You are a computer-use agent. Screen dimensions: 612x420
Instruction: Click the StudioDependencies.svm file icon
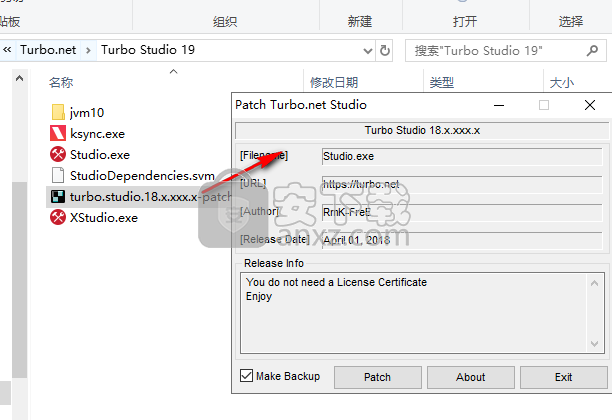click(x=58, y=176)
